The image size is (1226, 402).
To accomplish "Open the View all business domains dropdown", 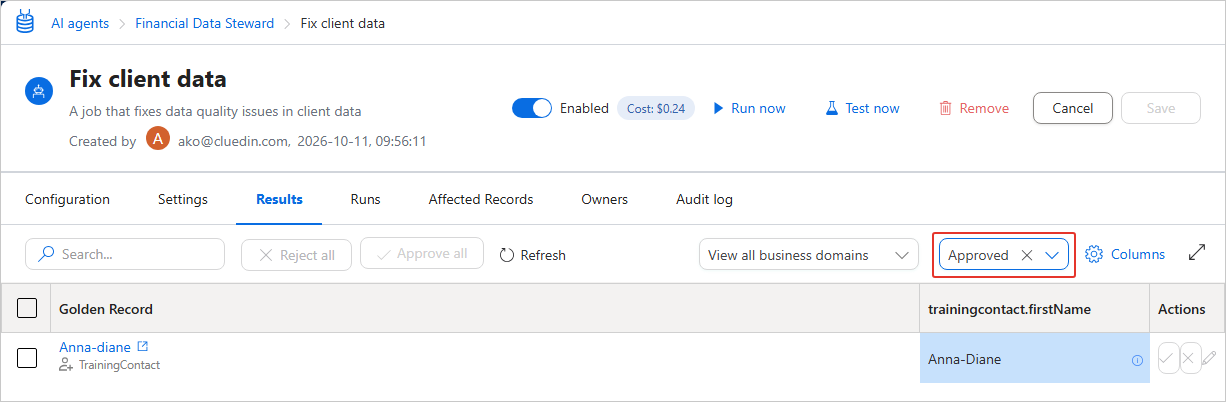I will 808,255.
